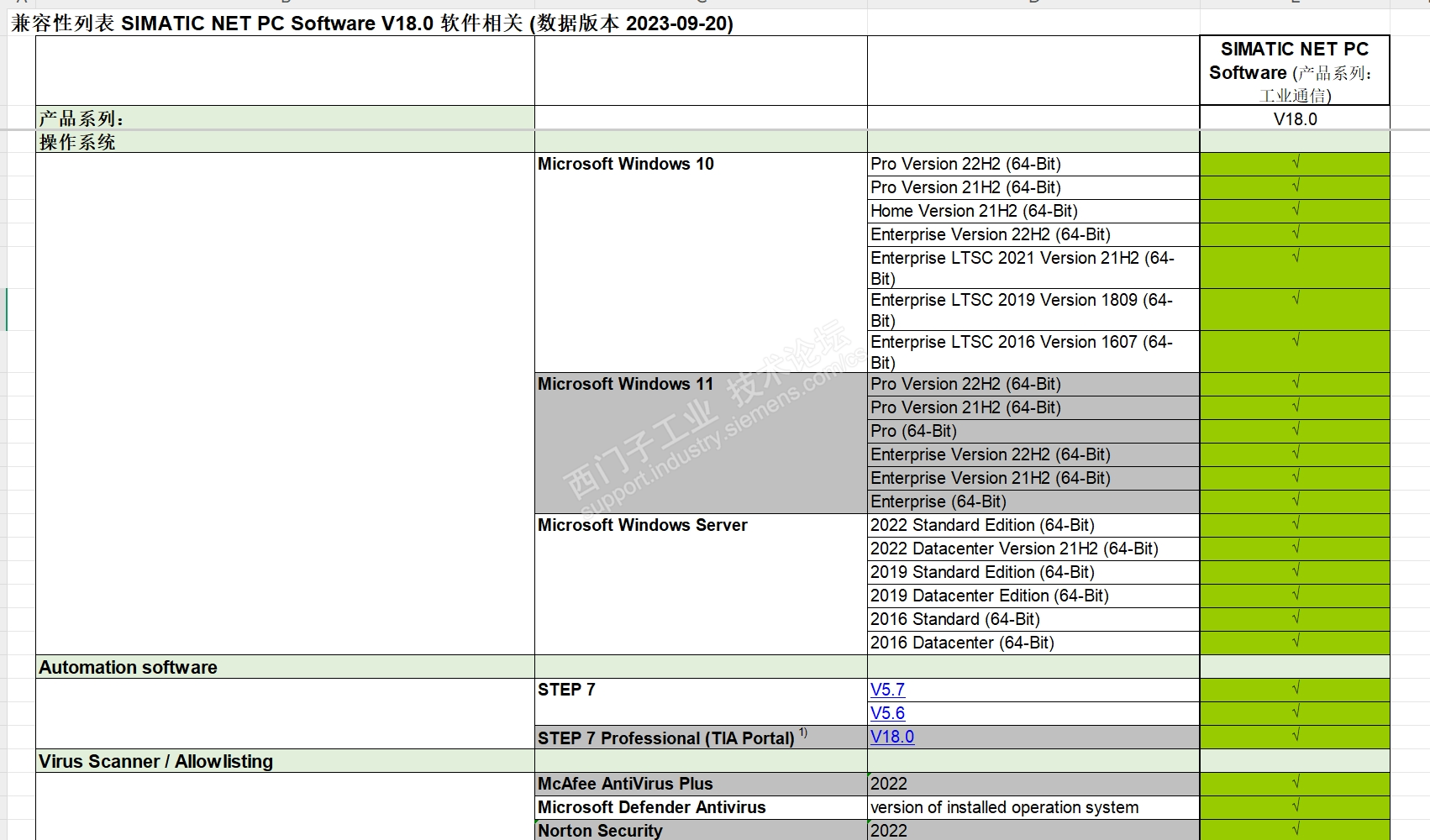This screenshot has height=840, width=1430.
Task: Click Windows 11 'Pro Version 21H2 (64-Bit)' cell
Action: (x=1033, y=407)
